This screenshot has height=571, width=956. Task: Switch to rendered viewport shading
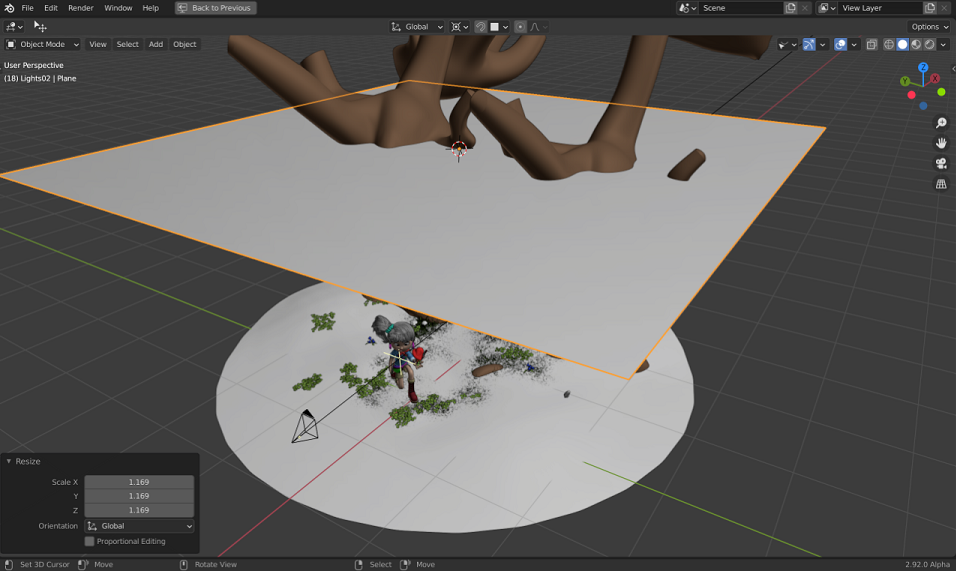coord(929,44)
